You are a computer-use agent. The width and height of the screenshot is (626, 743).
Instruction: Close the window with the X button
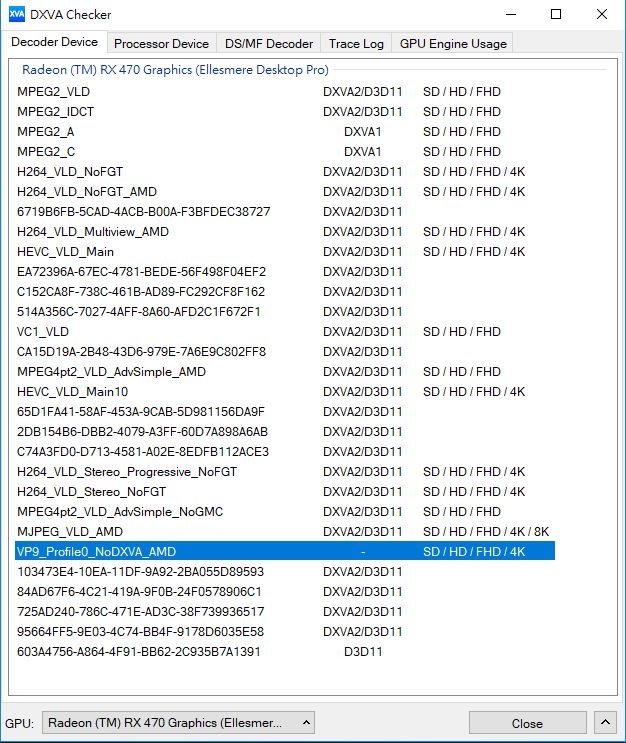(601, 14)
